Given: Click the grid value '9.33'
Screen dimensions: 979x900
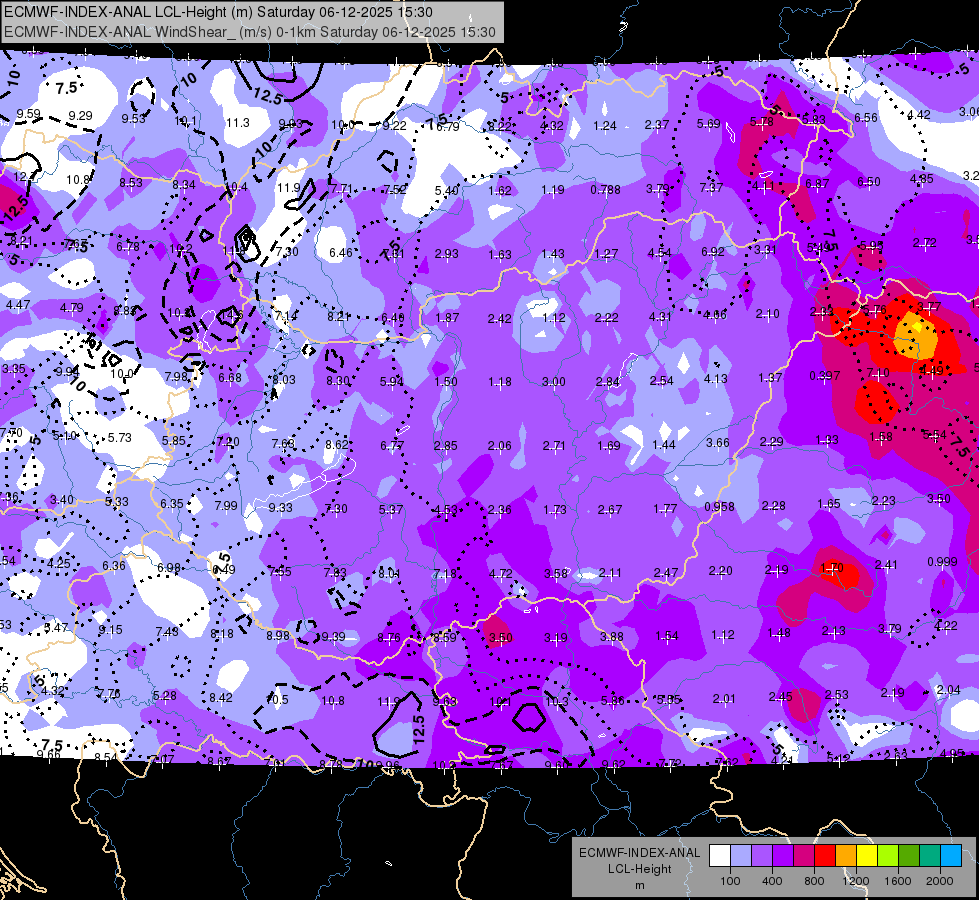Looking at the screenshot, I should pyautogui.click(x=280, y=507).
